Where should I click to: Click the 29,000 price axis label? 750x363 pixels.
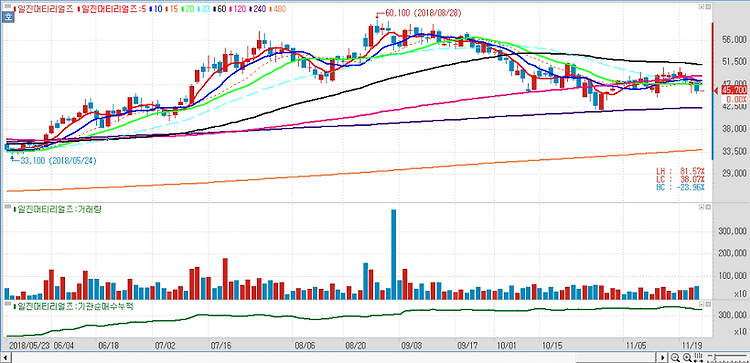(x=734, y=173)
